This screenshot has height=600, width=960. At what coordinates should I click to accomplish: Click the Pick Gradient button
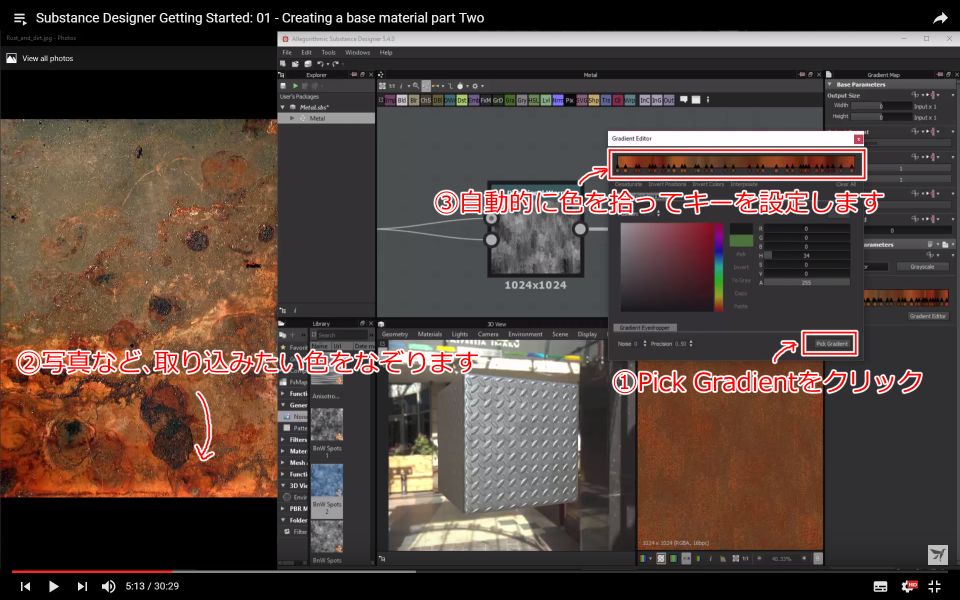point(831,343)
